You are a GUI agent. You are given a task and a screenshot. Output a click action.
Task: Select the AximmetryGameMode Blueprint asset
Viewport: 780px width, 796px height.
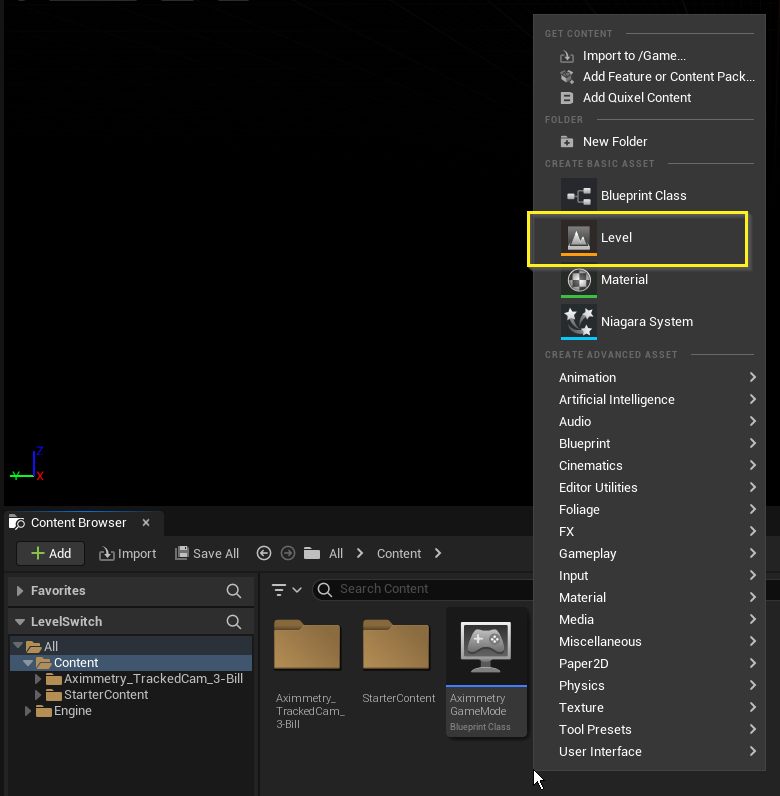pyautogui.click(x=486, y=671)
